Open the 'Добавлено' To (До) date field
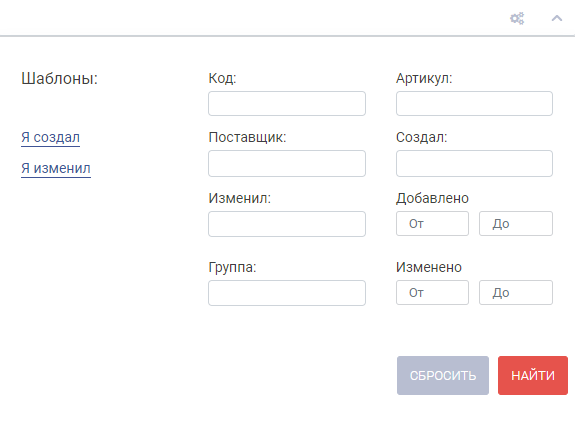The image size is (575, 424). tap(516, 223)
